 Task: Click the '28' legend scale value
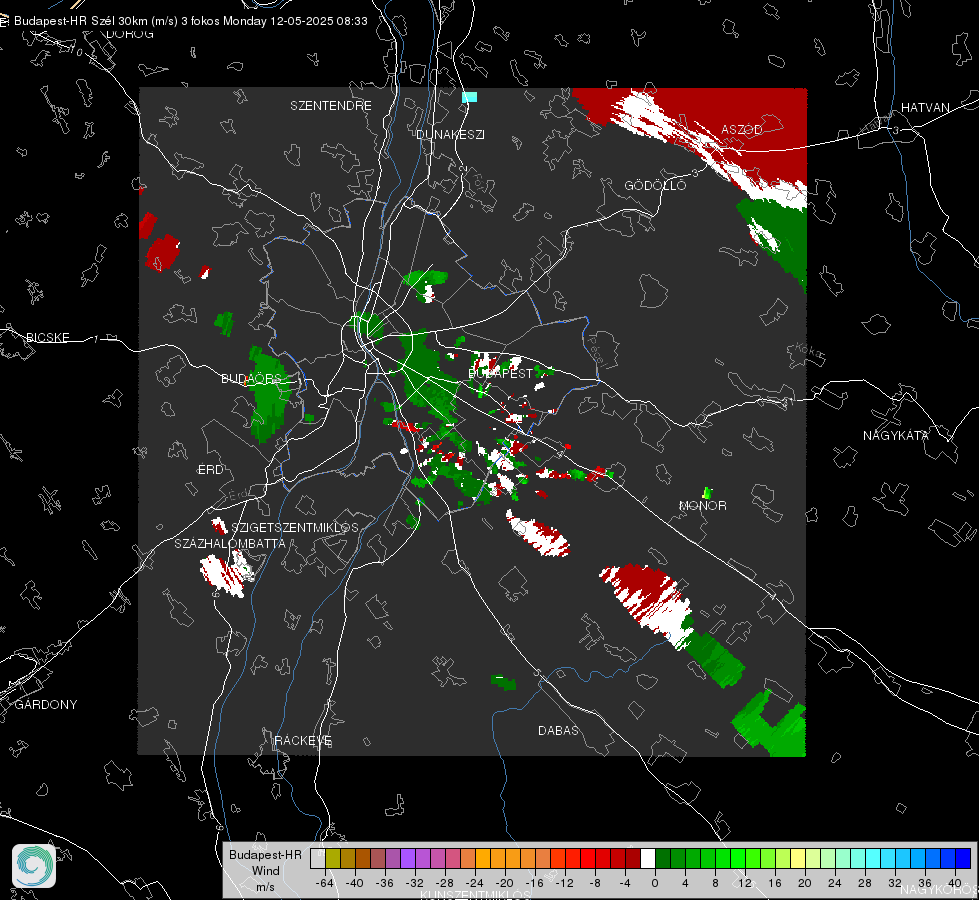click(x=865, y=883)
